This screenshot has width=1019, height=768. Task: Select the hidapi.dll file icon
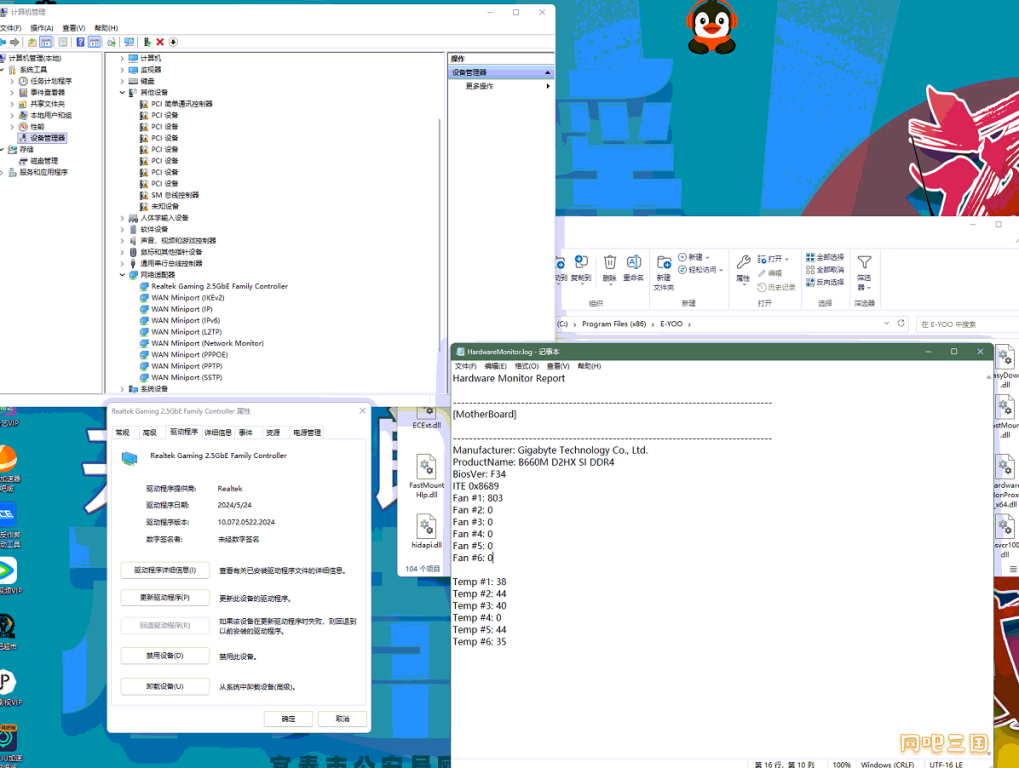426,525
